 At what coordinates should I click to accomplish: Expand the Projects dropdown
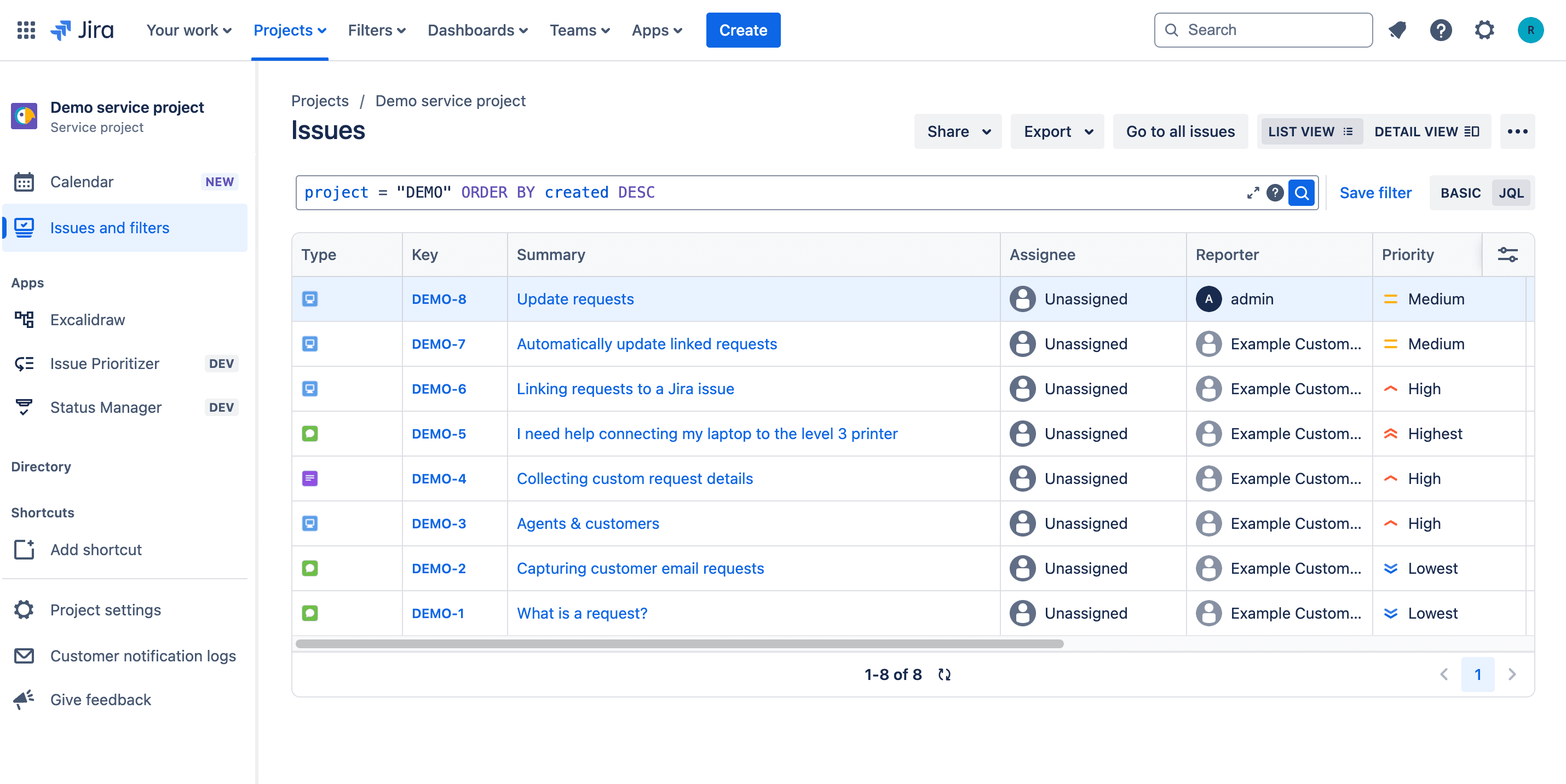click(289, 30)
